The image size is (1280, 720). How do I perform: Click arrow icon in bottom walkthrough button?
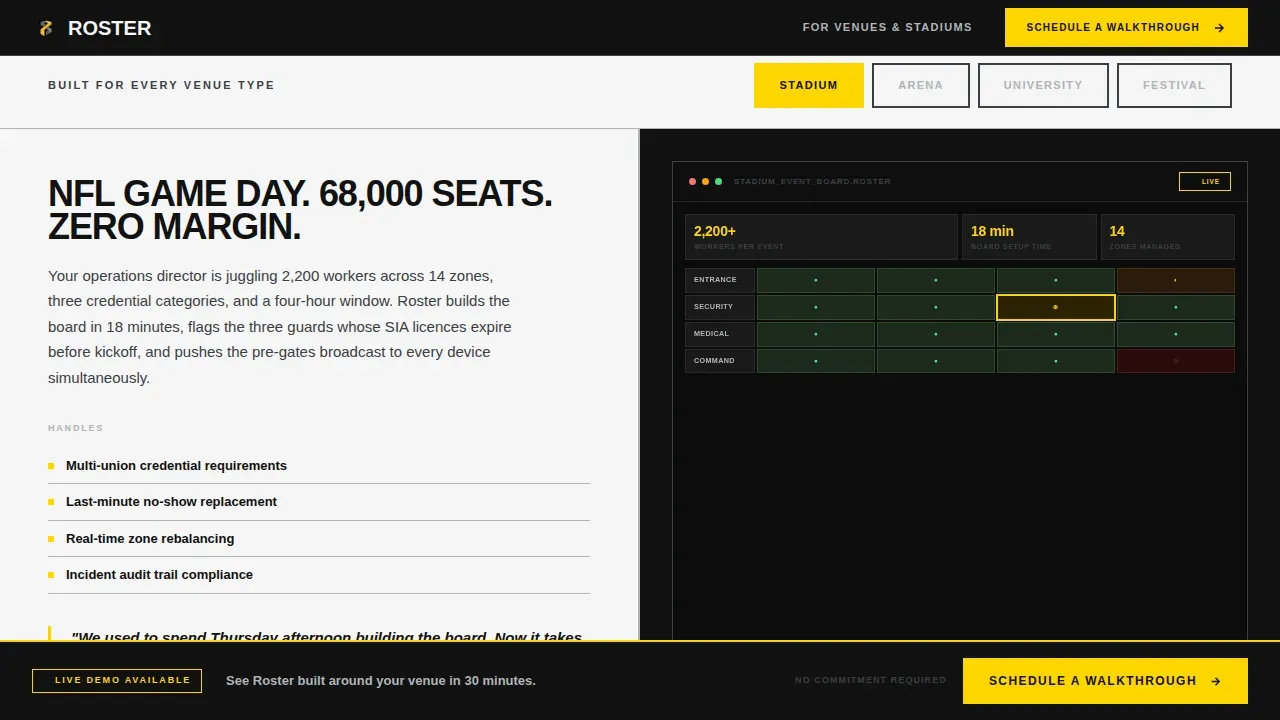1216,681
